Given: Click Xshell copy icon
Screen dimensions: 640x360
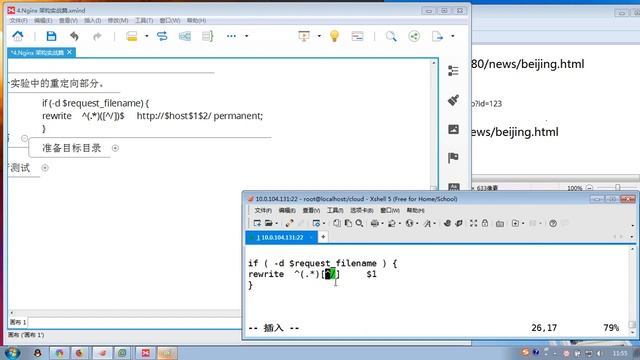Looking at the screenshot, I should [336, 223].
